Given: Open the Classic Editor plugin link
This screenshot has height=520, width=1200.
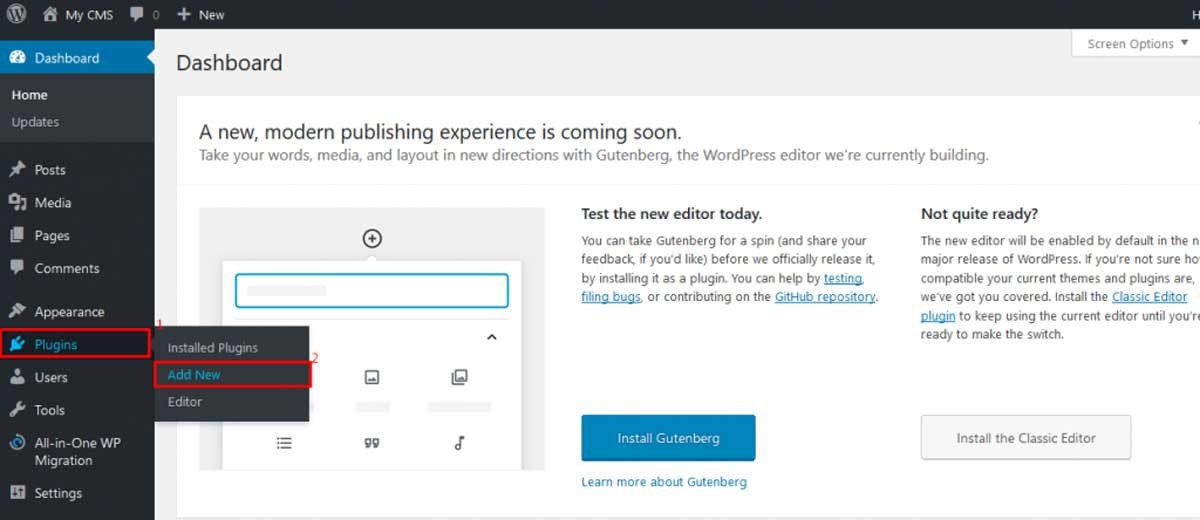Looking at the screenshot, I should coord(1150,297).
